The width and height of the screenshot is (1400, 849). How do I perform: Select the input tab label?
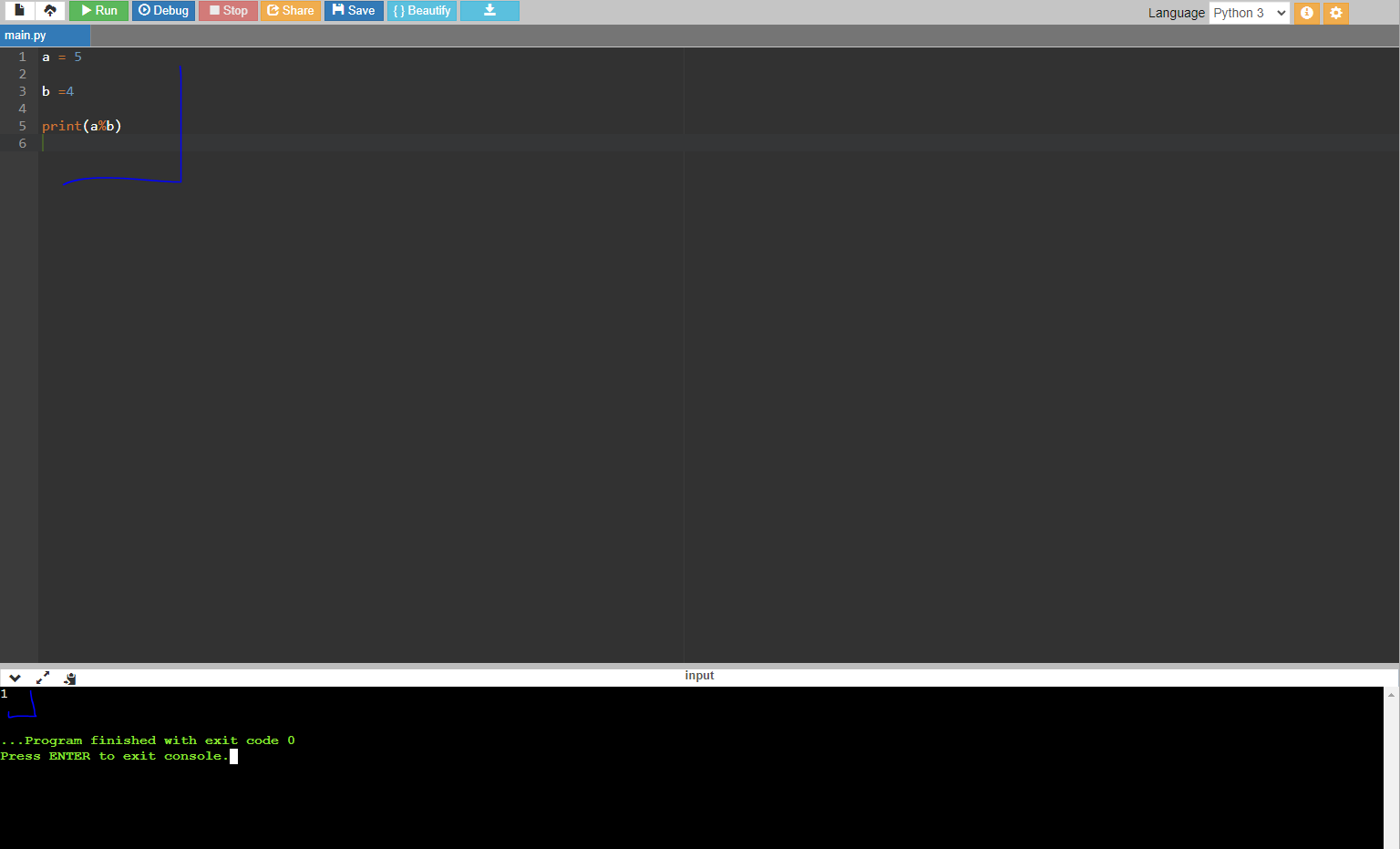pyautogui.click(x=699, y=676)
